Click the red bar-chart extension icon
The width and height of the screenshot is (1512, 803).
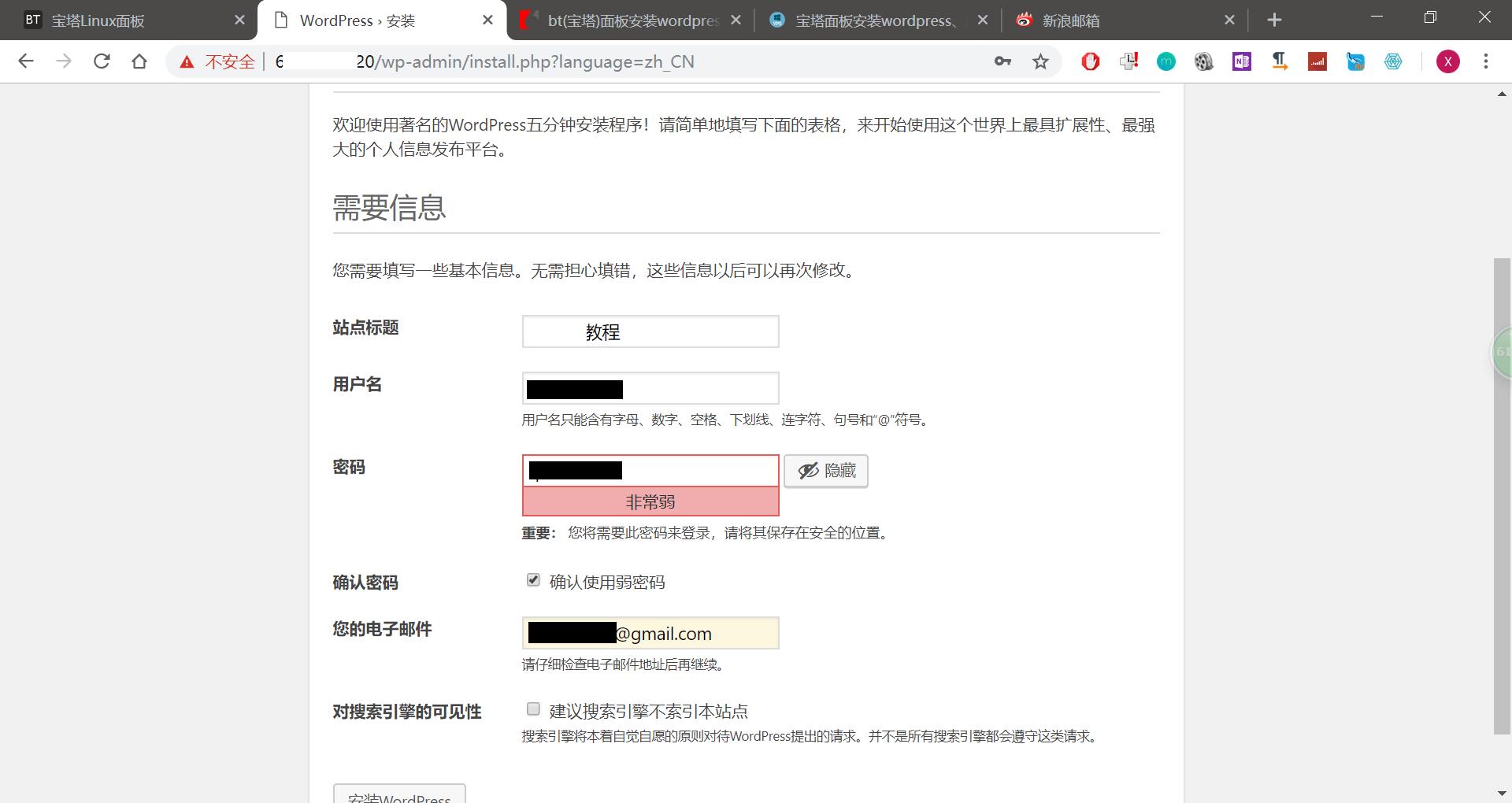(x=1317, y=61)
